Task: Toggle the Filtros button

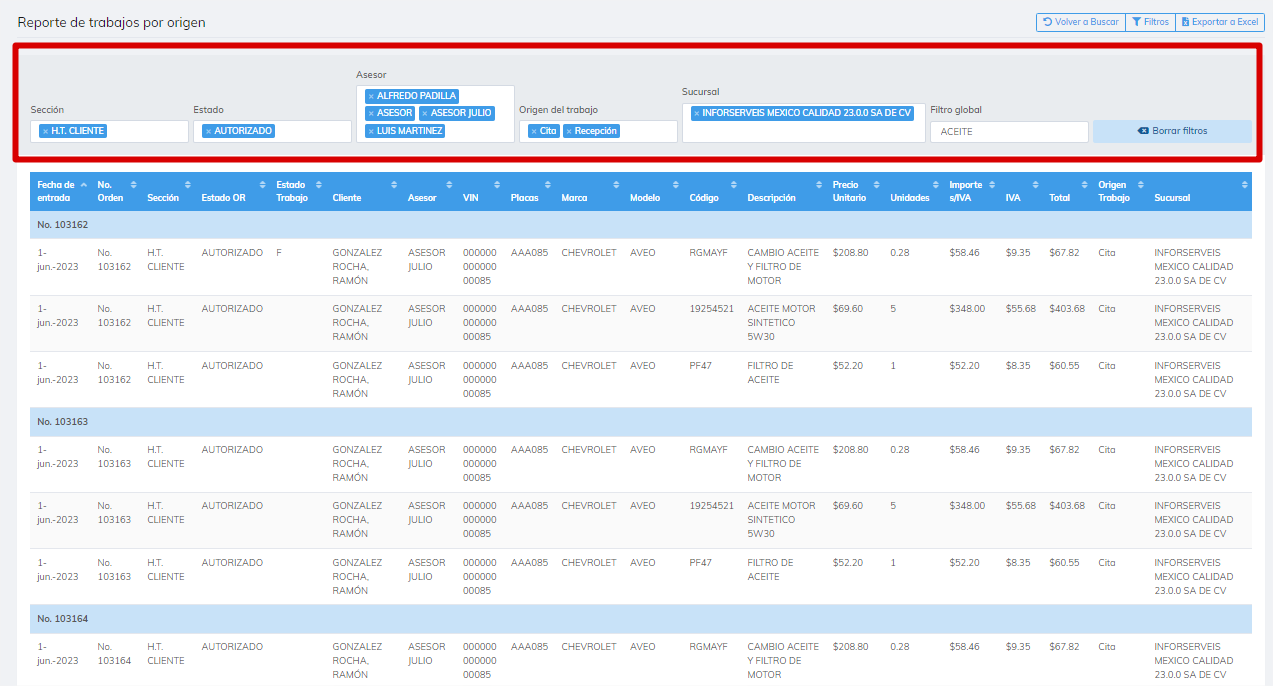Action: (1150, 22)
